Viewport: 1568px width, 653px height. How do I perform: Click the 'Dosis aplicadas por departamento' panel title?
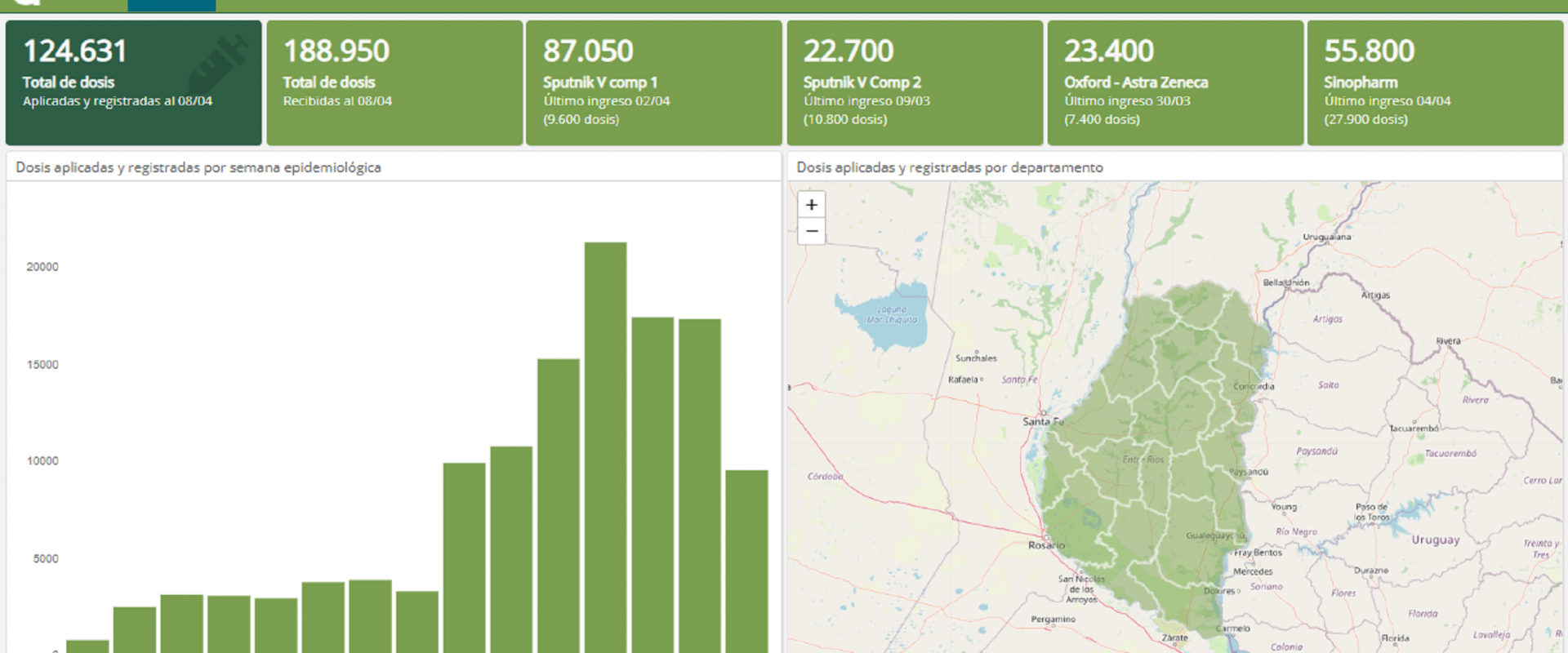949,167
